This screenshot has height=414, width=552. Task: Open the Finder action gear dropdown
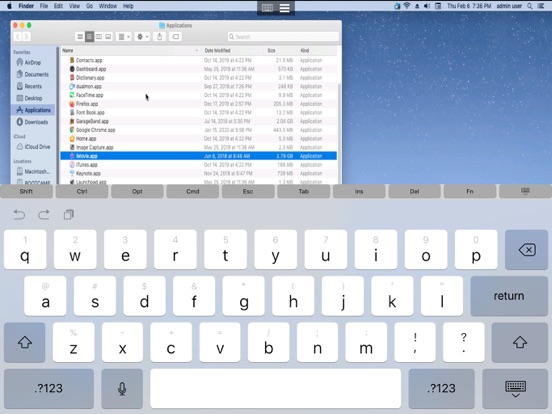click(x=143, y=37)
